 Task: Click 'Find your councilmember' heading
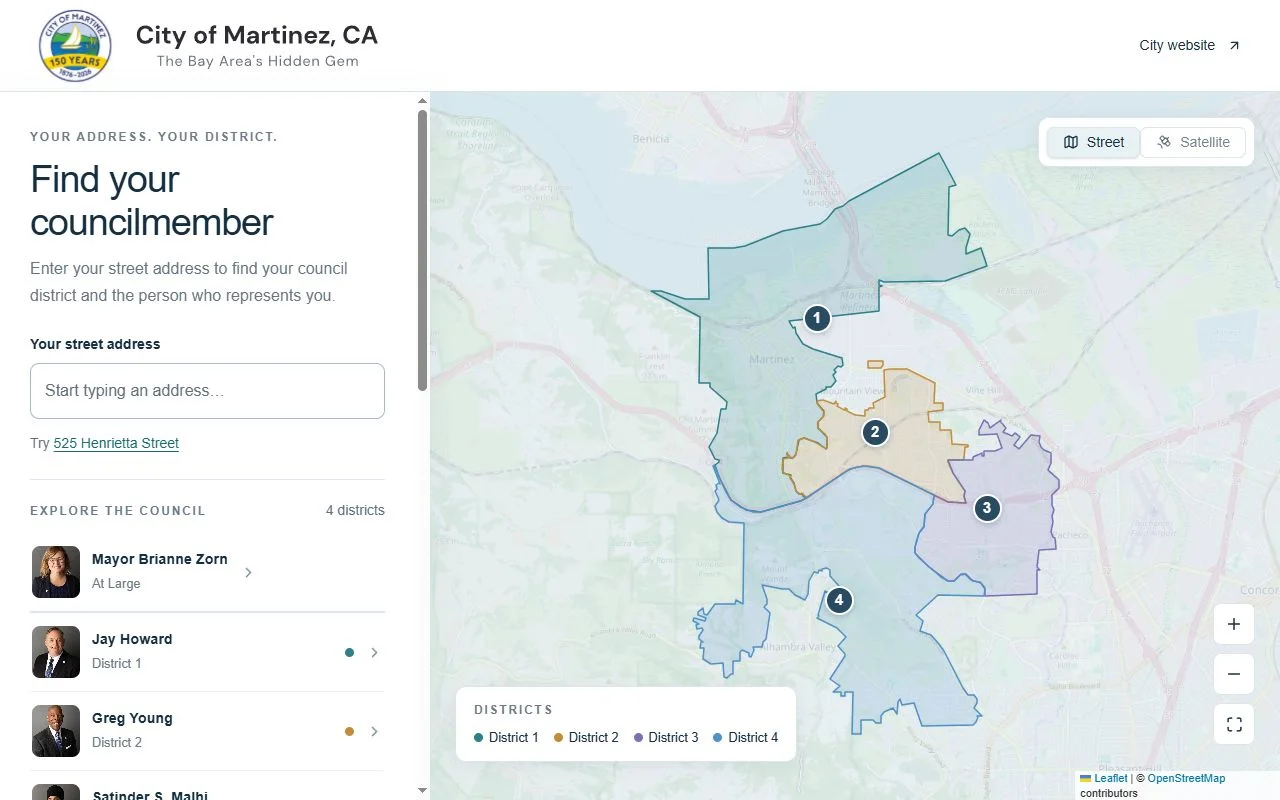[x=152, y=201]
